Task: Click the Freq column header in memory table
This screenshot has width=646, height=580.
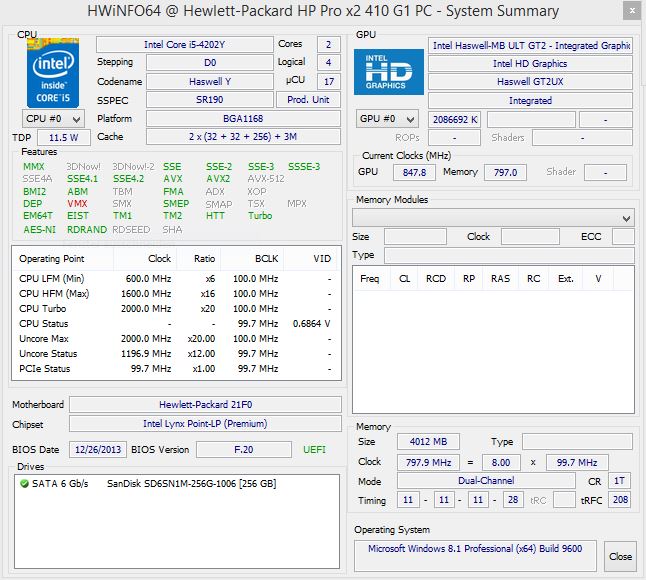Action: [372, 279]
